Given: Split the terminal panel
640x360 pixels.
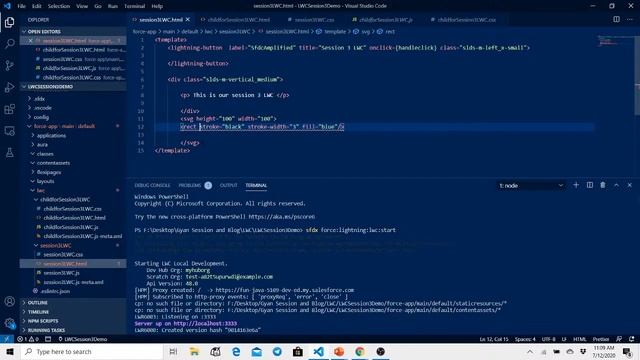Looking at the screenshot, I should 590,185.
